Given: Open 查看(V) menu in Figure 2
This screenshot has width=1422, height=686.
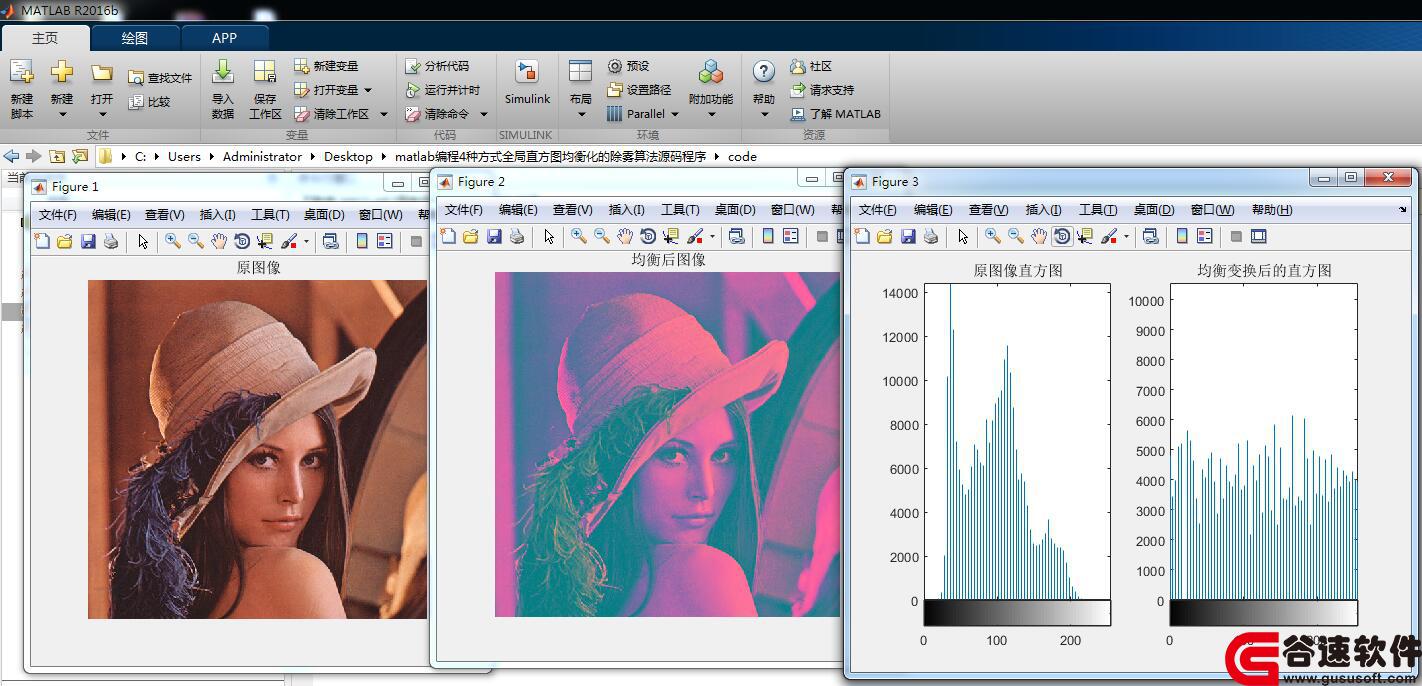Looking at the screenshot, I should 572,209.
